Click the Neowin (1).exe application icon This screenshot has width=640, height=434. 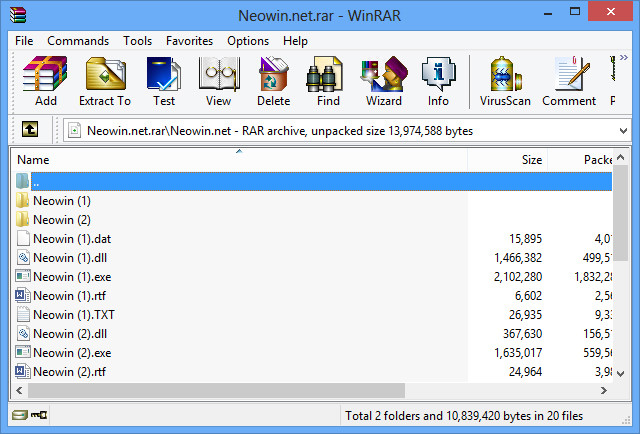(23, 276)
